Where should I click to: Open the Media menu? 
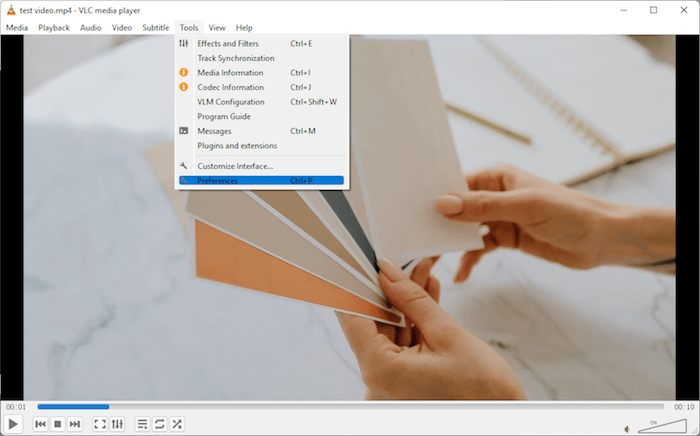tap(17, 27)
